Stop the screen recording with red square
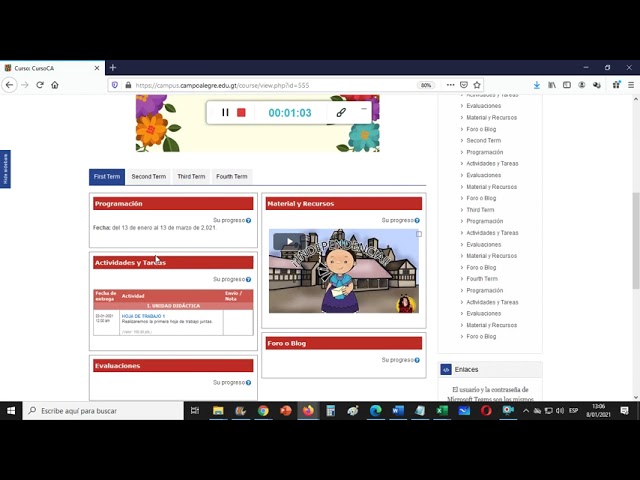 [x=241, y=112]
